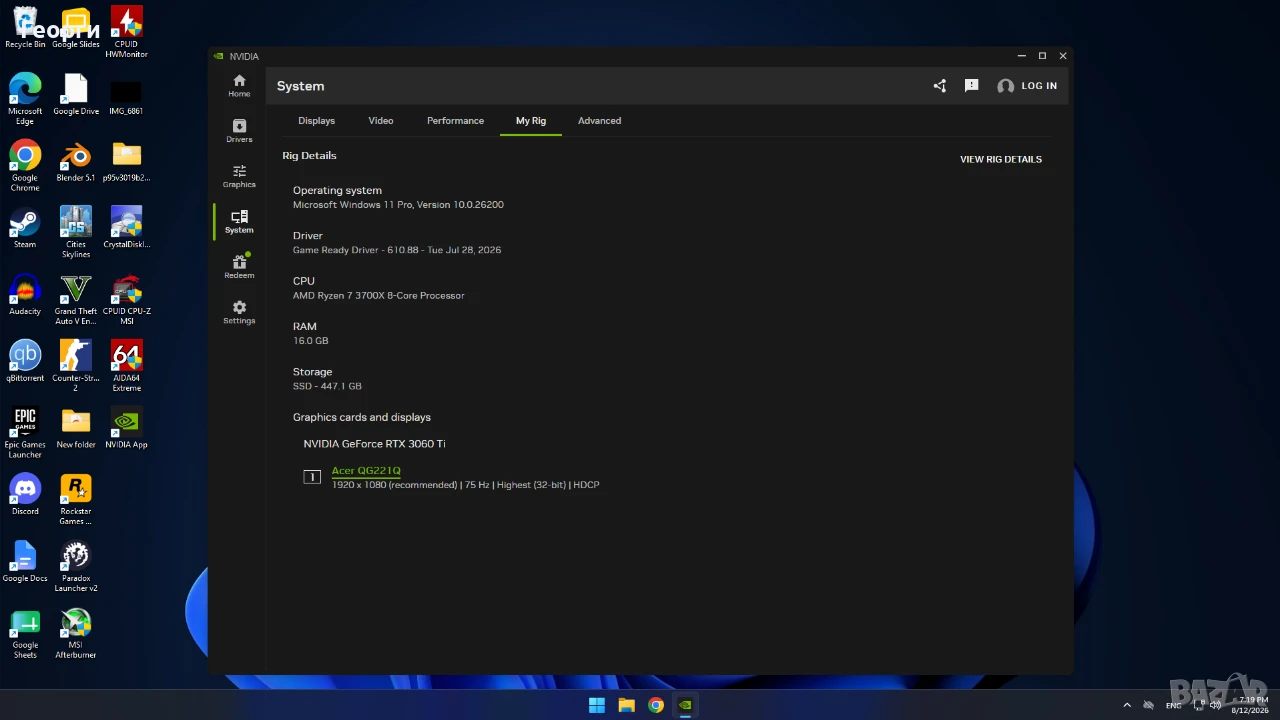Click the Game Ready Driver version text
The width and height of the screenshot is (1280, 720).
click(397, 250)
